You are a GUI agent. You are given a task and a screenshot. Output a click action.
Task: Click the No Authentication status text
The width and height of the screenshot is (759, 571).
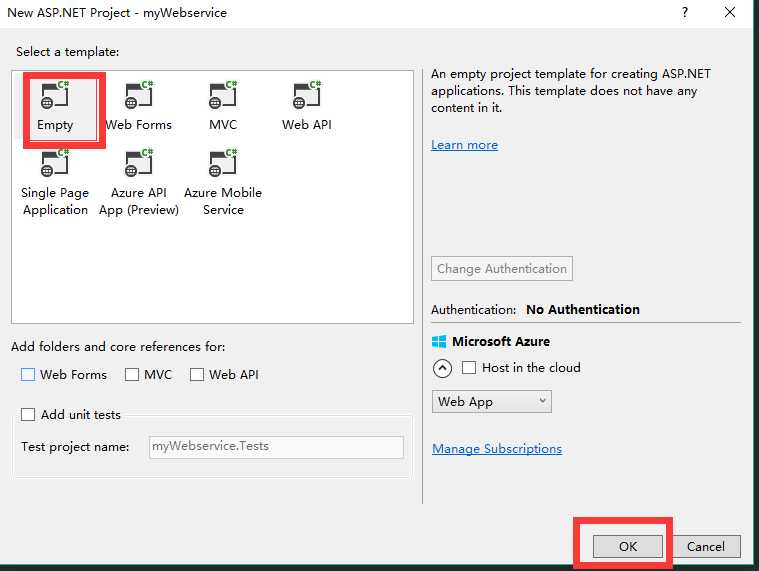tap(583, 309)
